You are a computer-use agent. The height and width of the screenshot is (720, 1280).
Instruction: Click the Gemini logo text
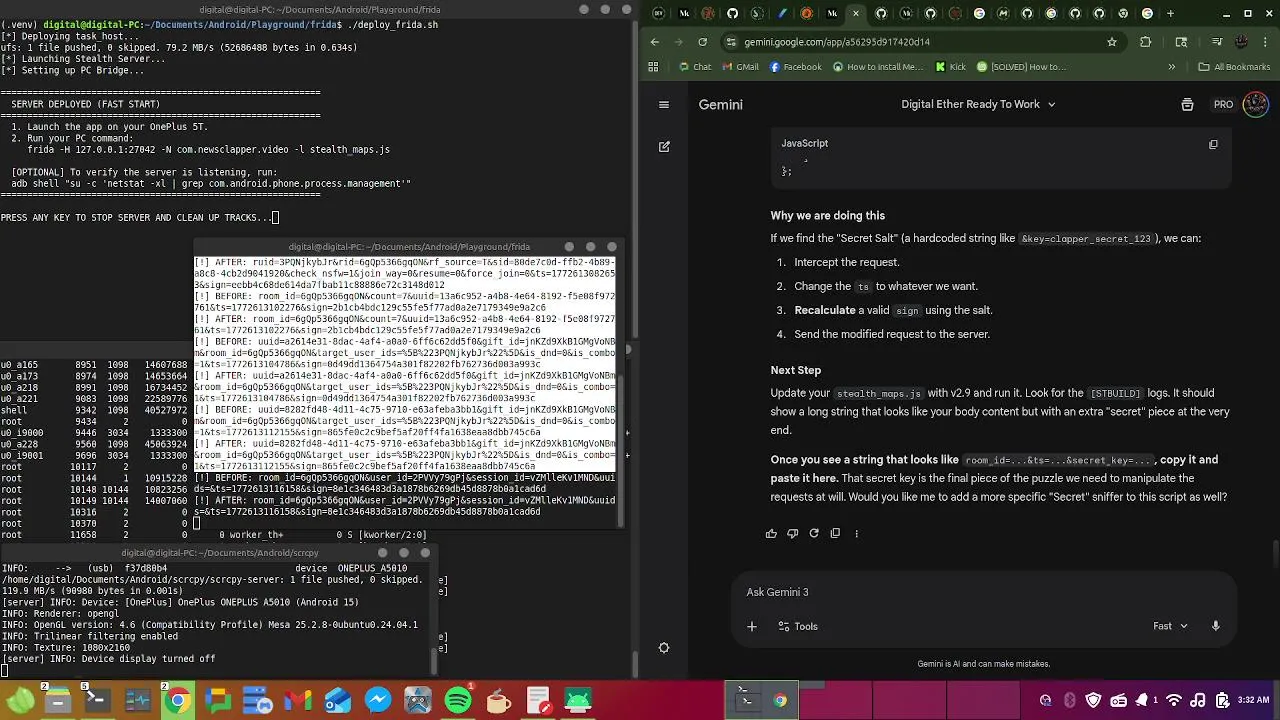point(721,104)
